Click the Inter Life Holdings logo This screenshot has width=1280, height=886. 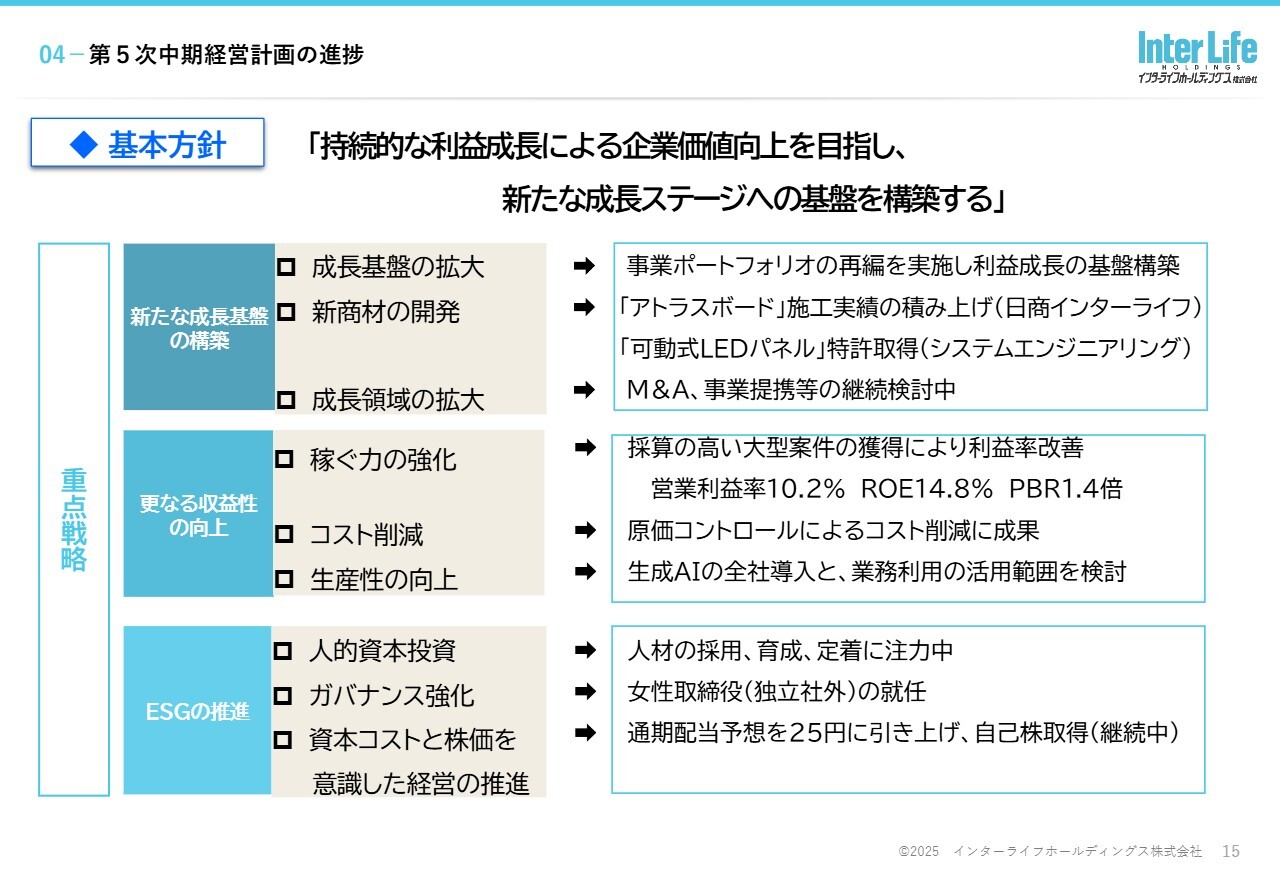point(1197,57)
